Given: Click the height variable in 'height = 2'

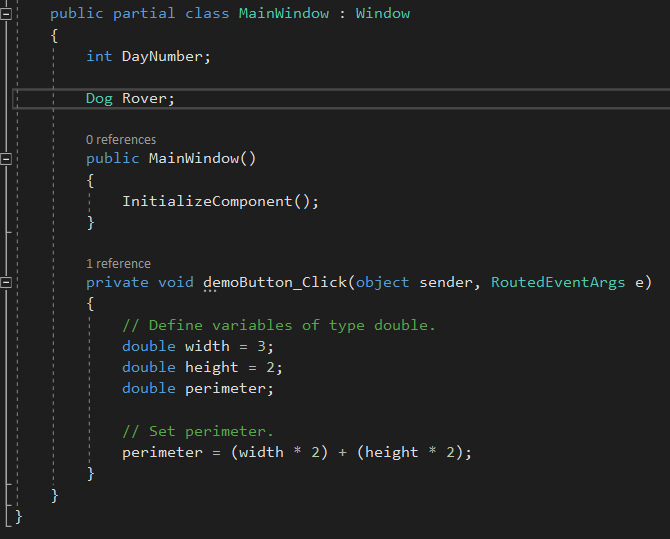Looking at the screenshot, I should click(x=212, y=367).
